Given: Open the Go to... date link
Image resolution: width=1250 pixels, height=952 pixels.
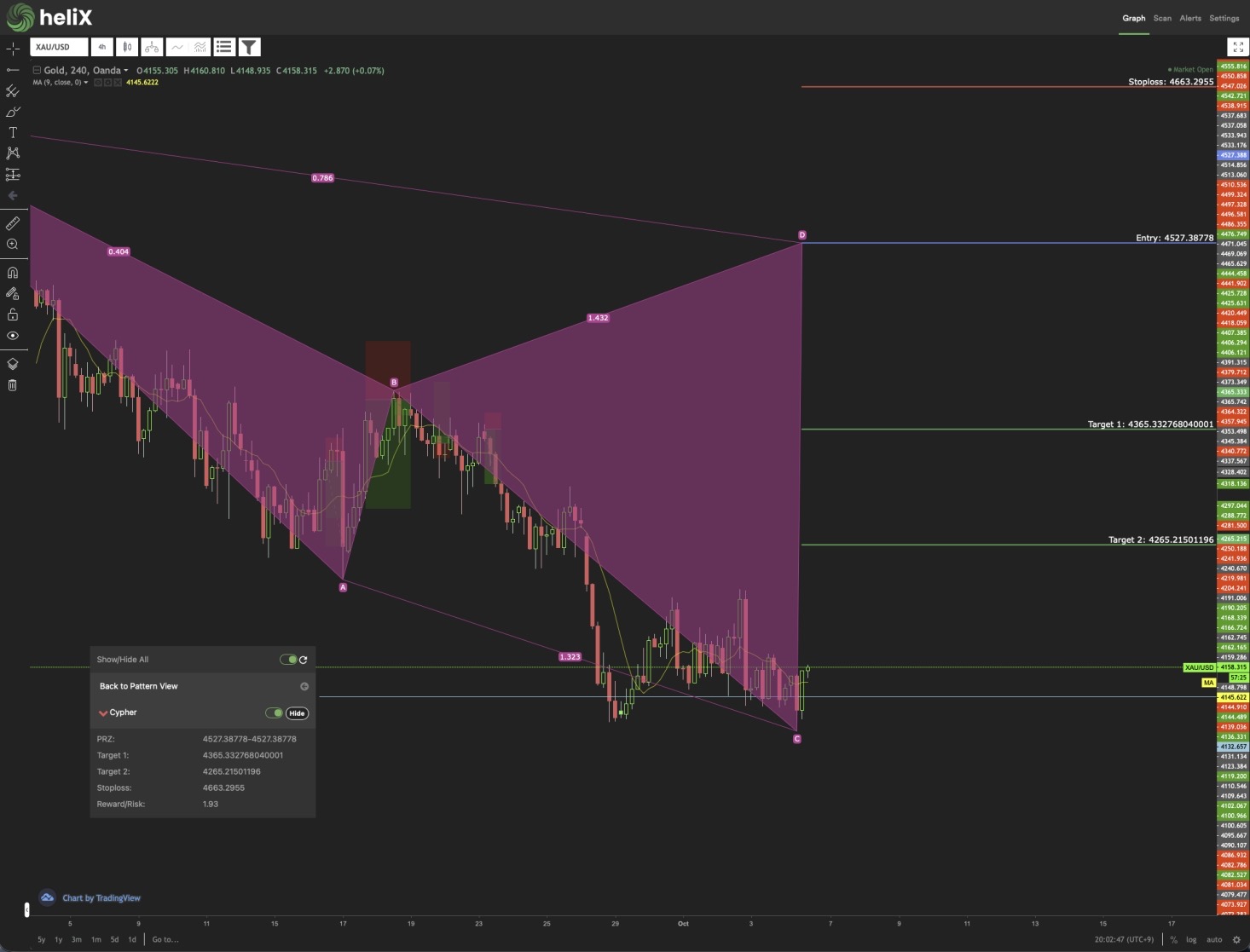Looking at the screenshot, I should click(165, 940).
